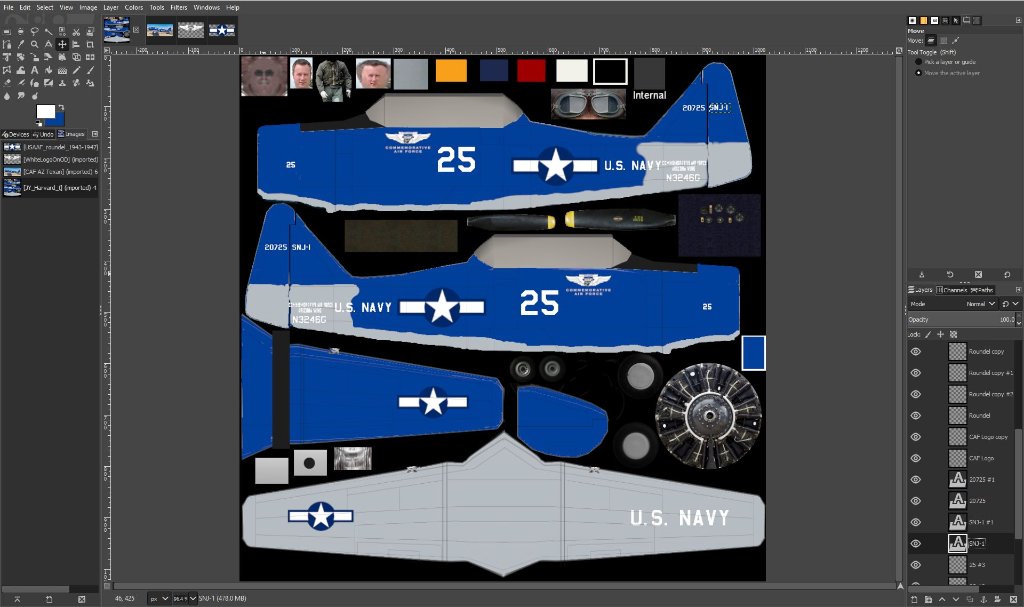Screen dimensions: 1024x607
Task: Toggle visibility of the SNJ-1 layer
Action: pyautogui.click(x=916, y=544)
